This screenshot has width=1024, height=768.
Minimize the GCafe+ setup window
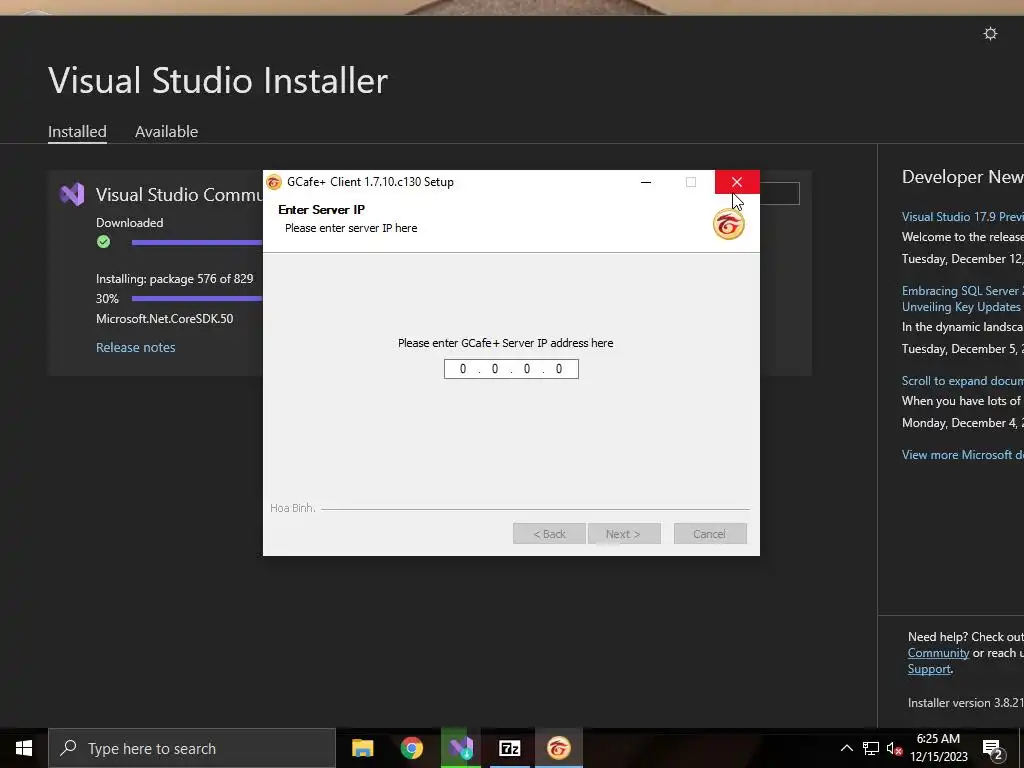click(x=646, y=182)
